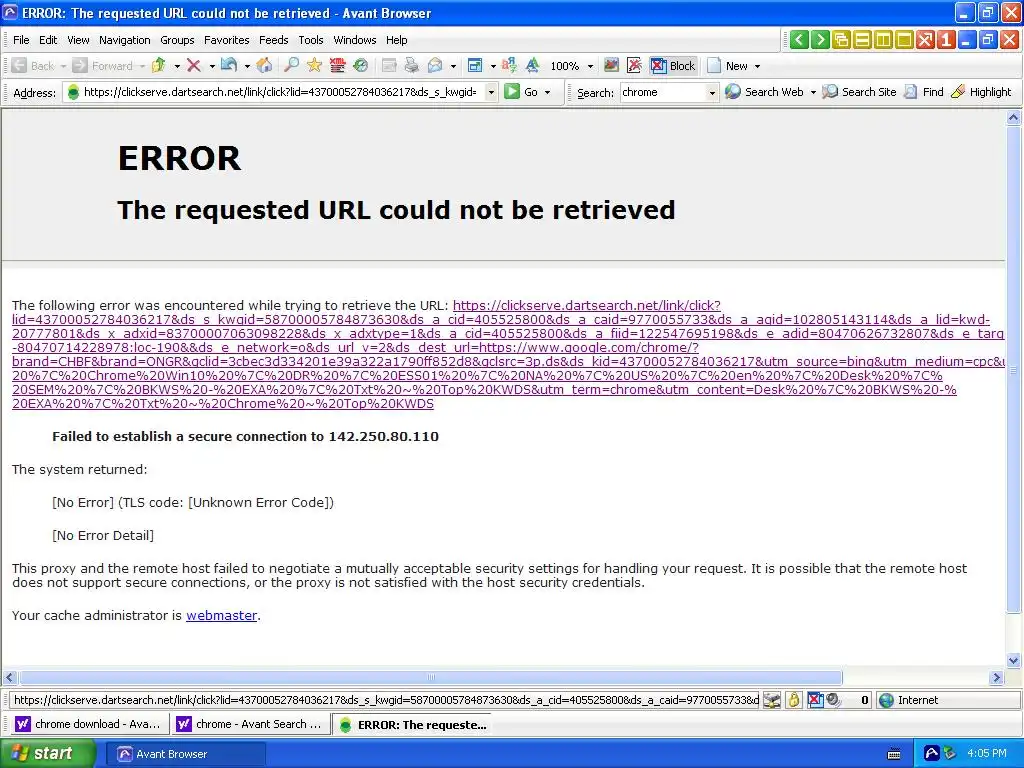Open the File menu
This screenshot has width=1024, height=768.
(21, 40)
